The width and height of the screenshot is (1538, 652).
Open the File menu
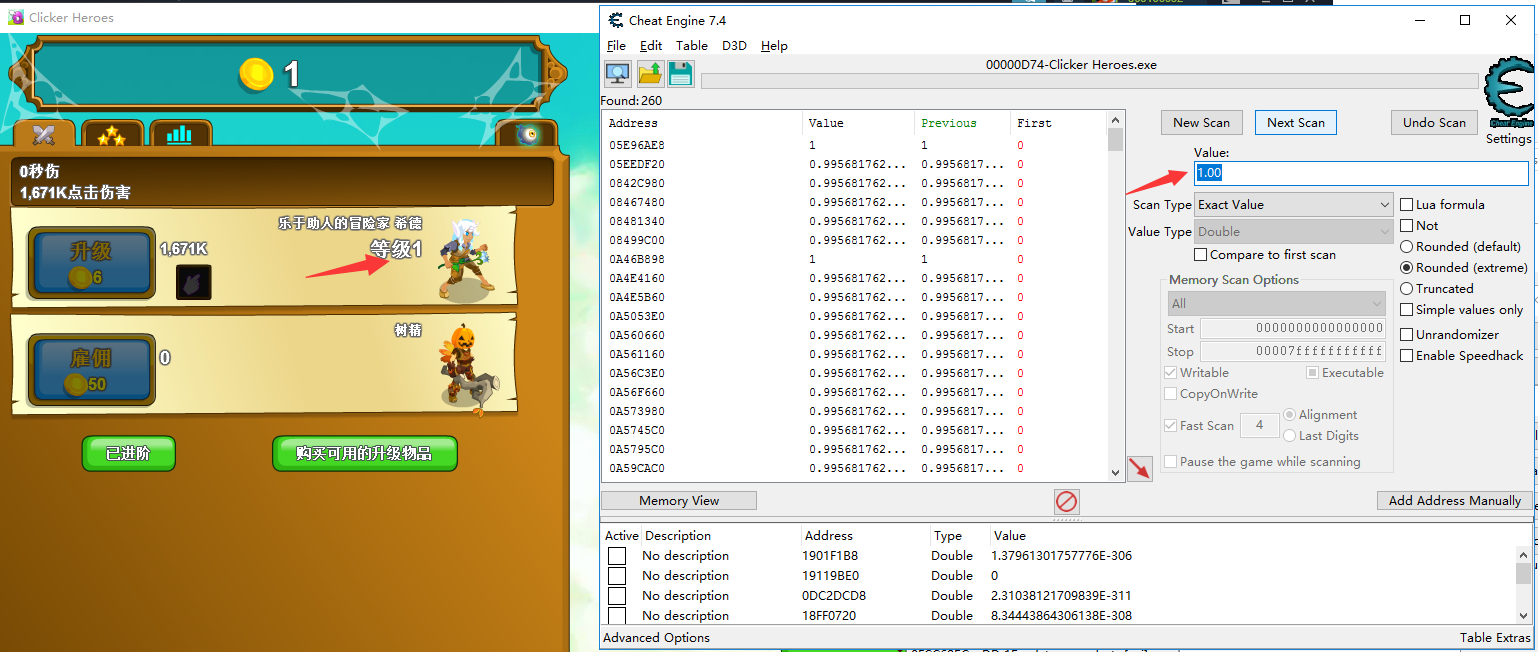pyautogui.click(x=616, y=45)
